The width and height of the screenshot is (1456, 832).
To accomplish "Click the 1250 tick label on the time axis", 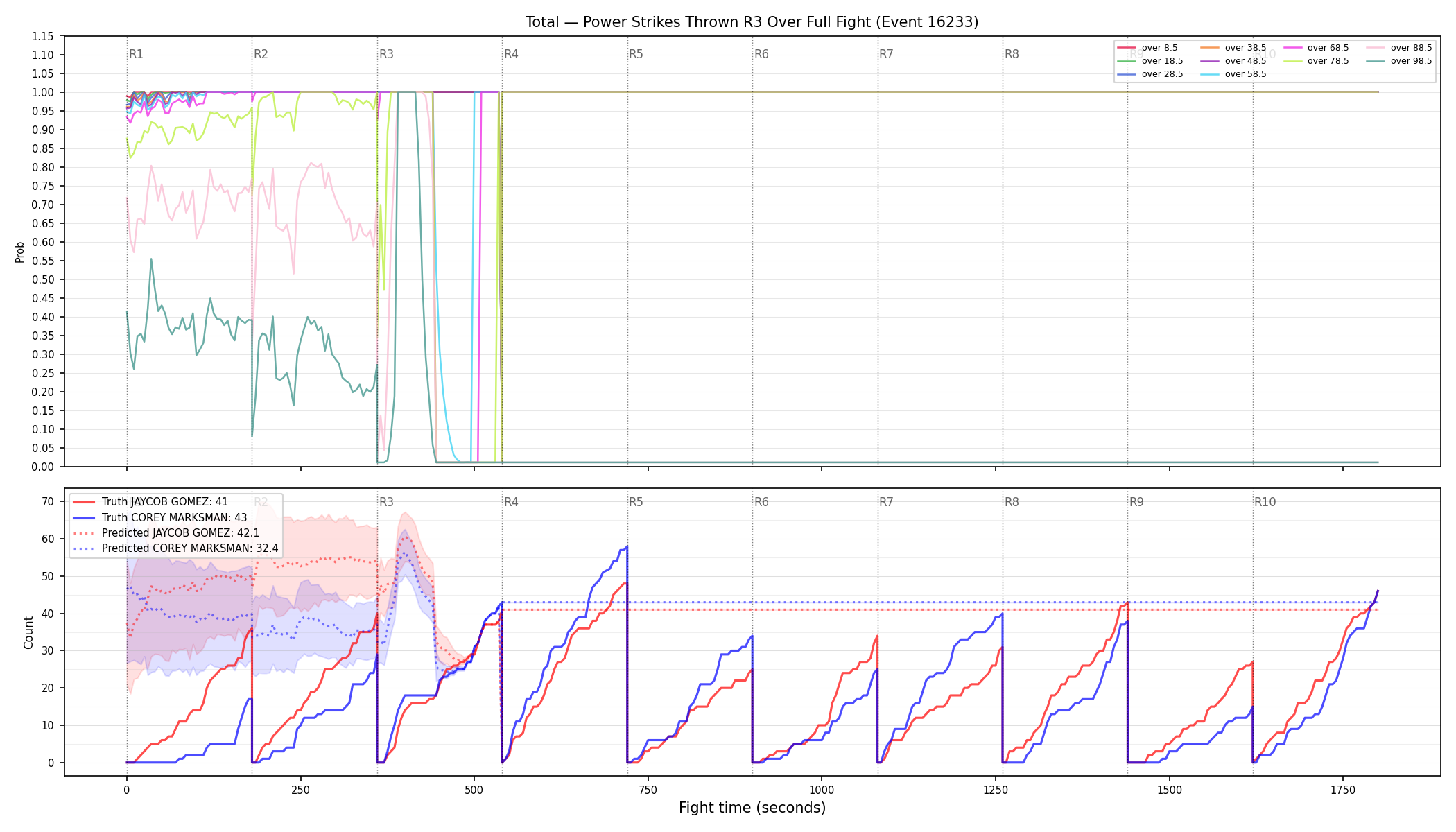I will click(x=996, y=790).
